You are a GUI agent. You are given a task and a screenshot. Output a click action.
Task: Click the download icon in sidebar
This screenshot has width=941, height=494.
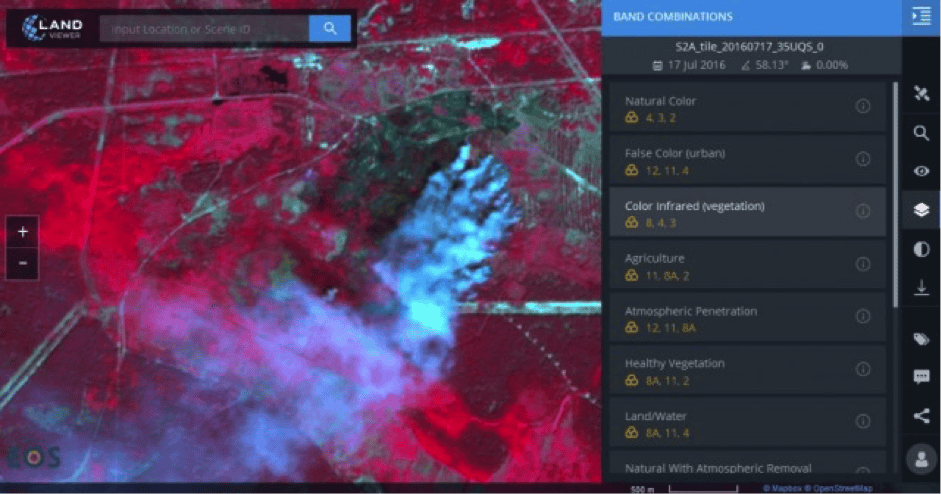pyautogui.click(x=921, y=288)
